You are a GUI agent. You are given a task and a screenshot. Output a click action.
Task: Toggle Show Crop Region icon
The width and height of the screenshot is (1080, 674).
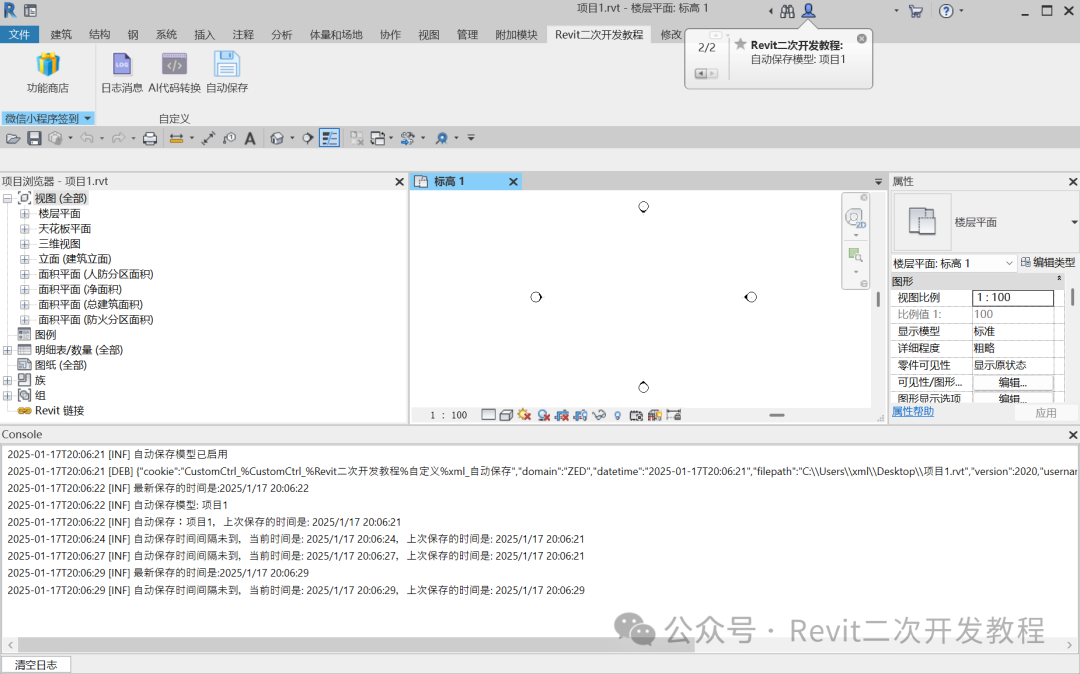[x=581, y=415]
